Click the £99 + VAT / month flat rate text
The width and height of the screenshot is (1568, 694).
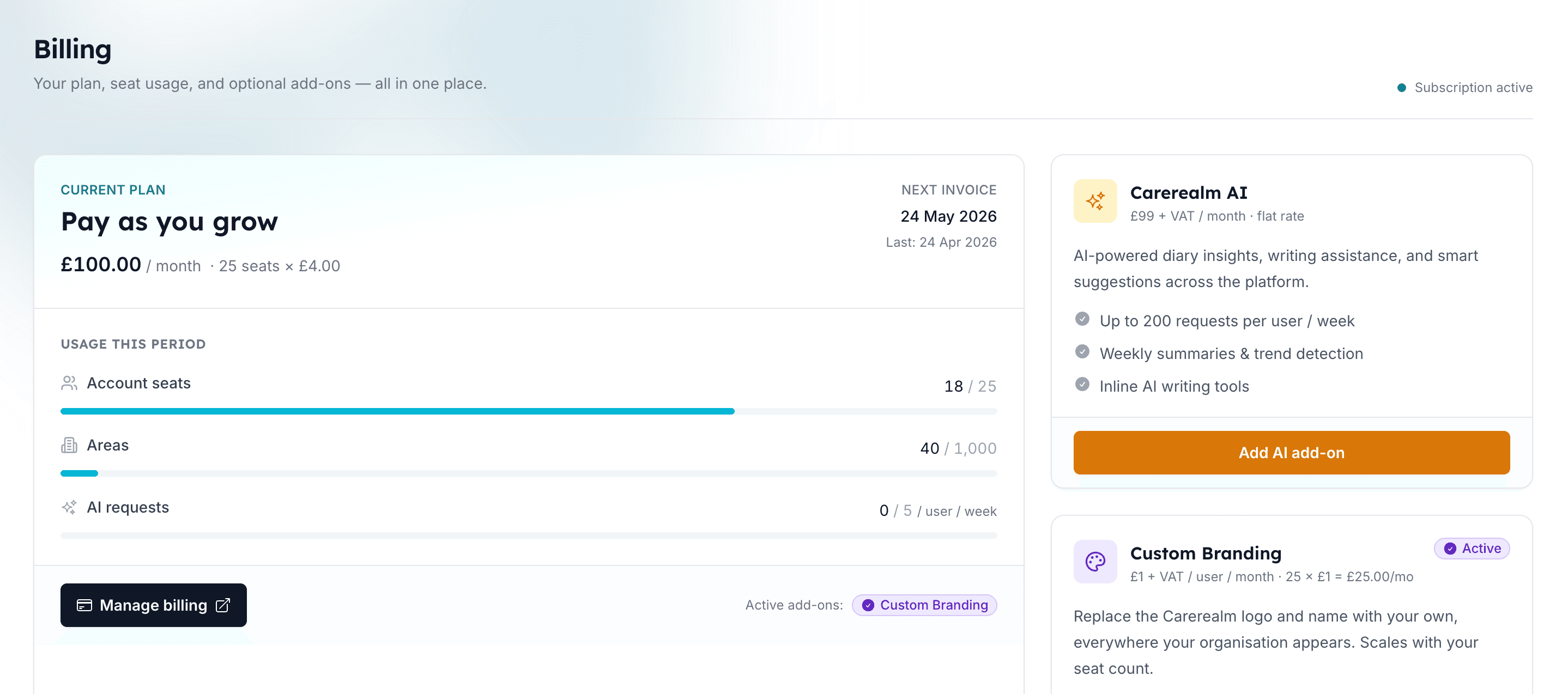(x=1217, y=216)
